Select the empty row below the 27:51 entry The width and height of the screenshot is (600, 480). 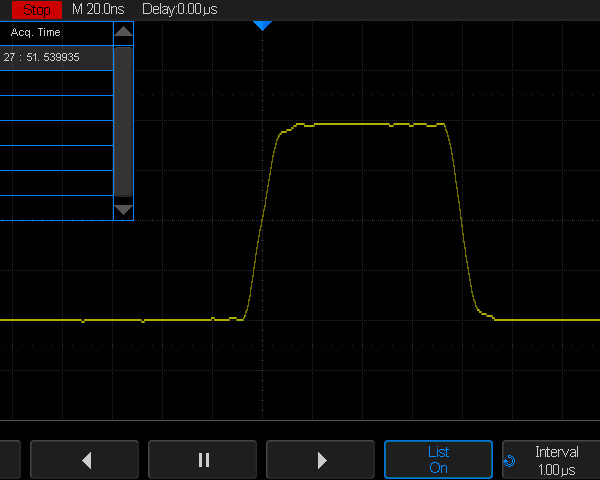tap(55, 83)
